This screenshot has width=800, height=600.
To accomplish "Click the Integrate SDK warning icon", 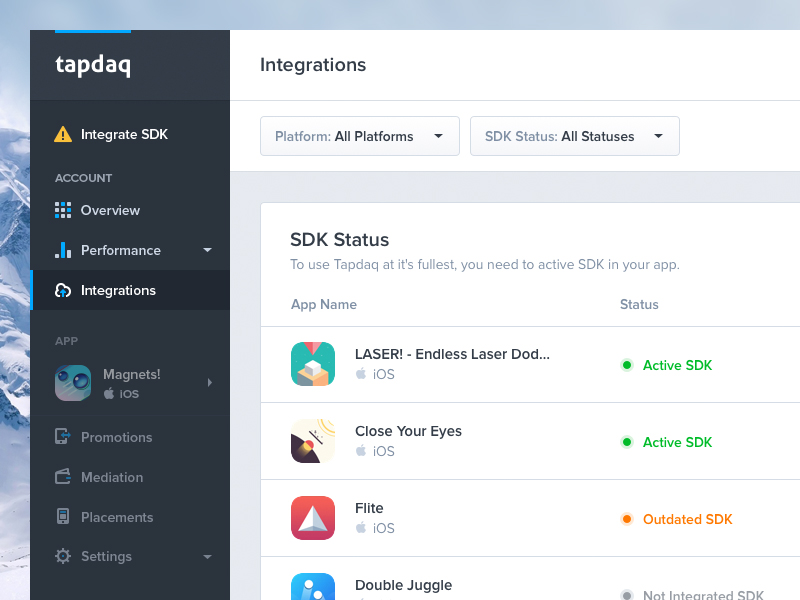I will click(x=63, y=134).
